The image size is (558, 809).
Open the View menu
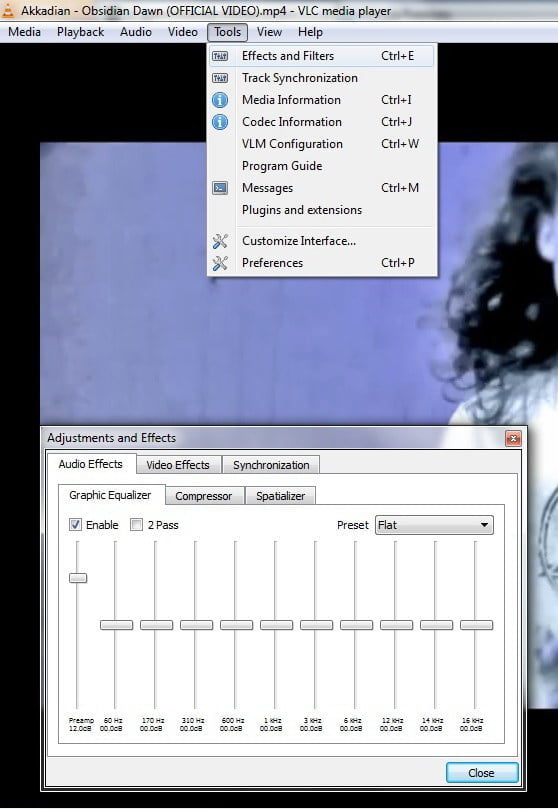[x=269, y=32]
